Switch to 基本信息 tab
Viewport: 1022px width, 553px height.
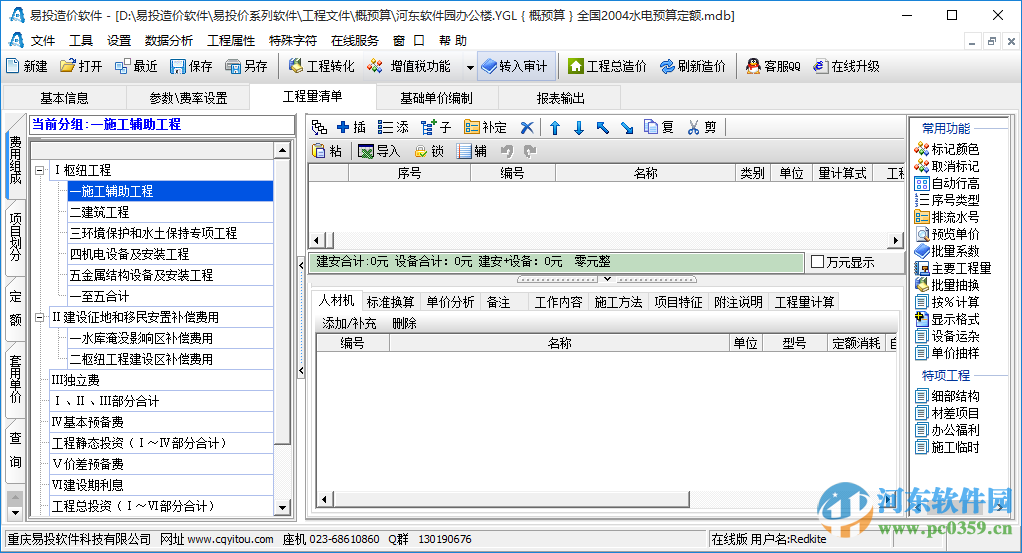click(64, 98)
